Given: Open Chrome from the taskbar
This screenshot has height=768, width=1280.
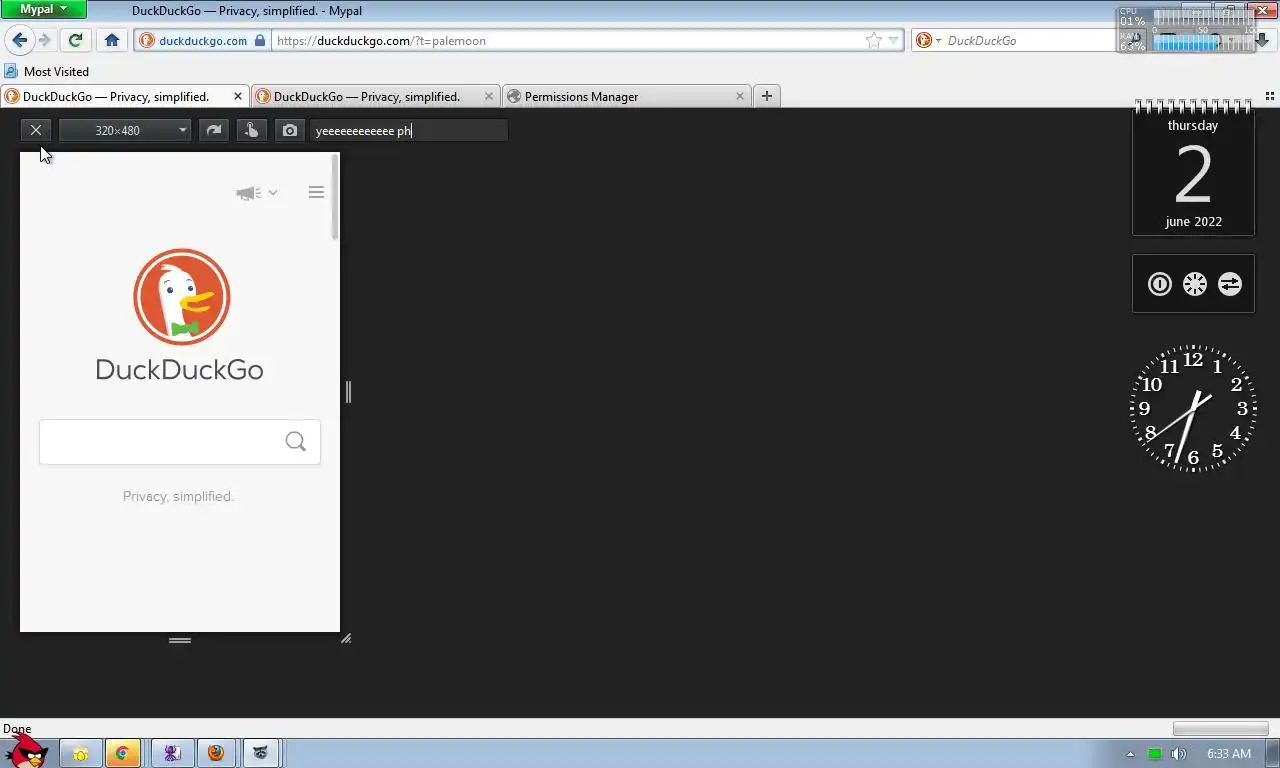Looking at the screenshot, I should (122, 753).
